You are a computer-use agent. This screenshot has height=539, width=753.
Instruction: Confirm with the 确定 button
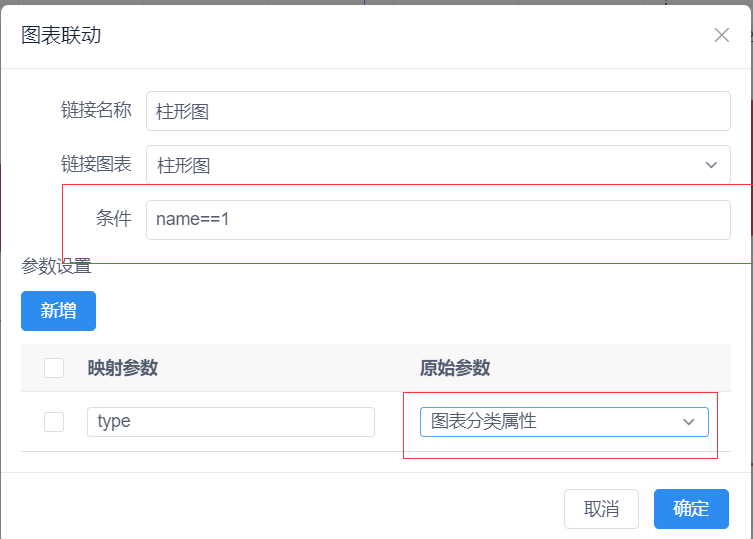(x=691, y=509)
